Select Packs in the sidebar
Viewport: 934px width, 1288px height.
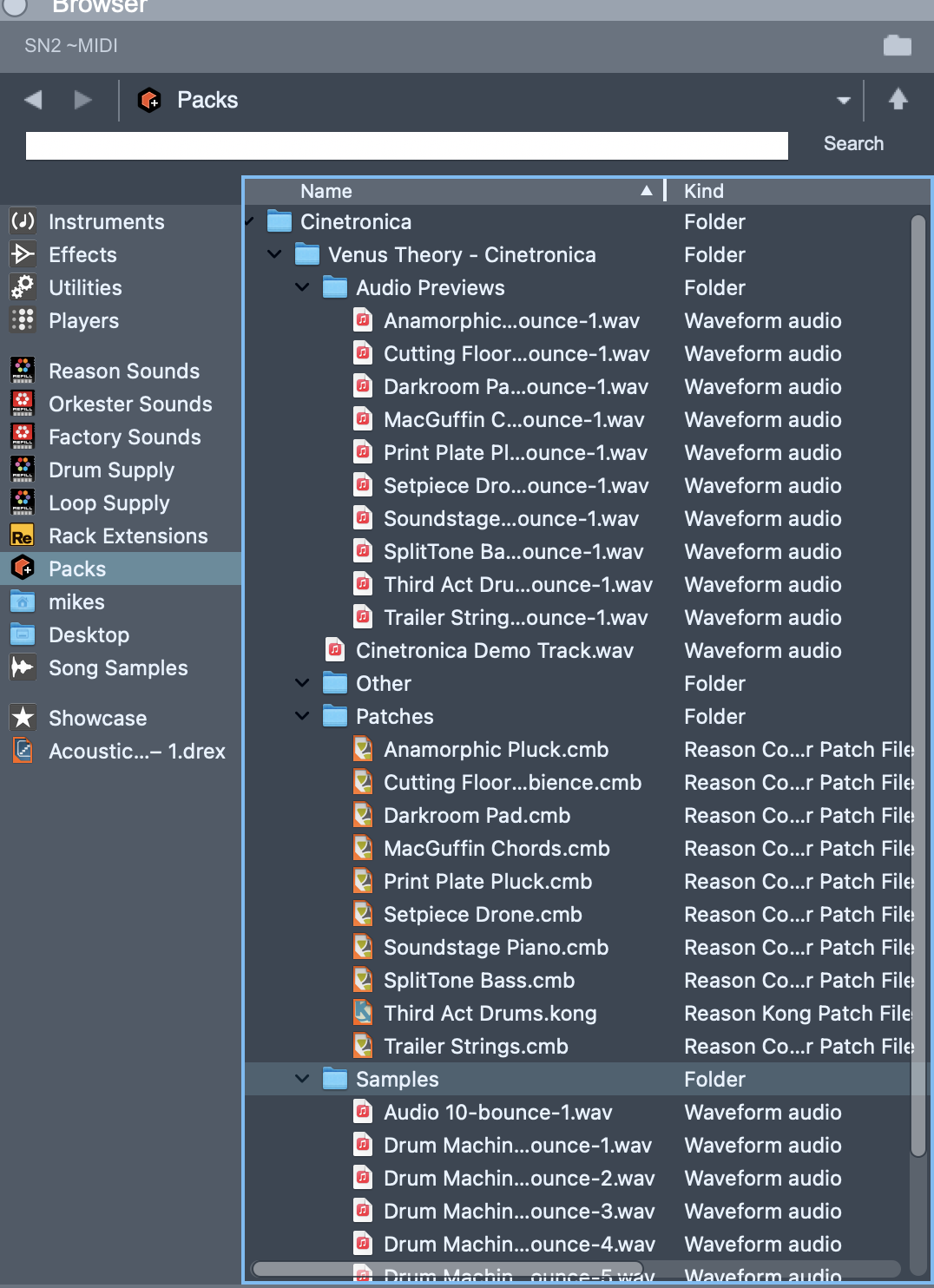[x=121, y=569]
